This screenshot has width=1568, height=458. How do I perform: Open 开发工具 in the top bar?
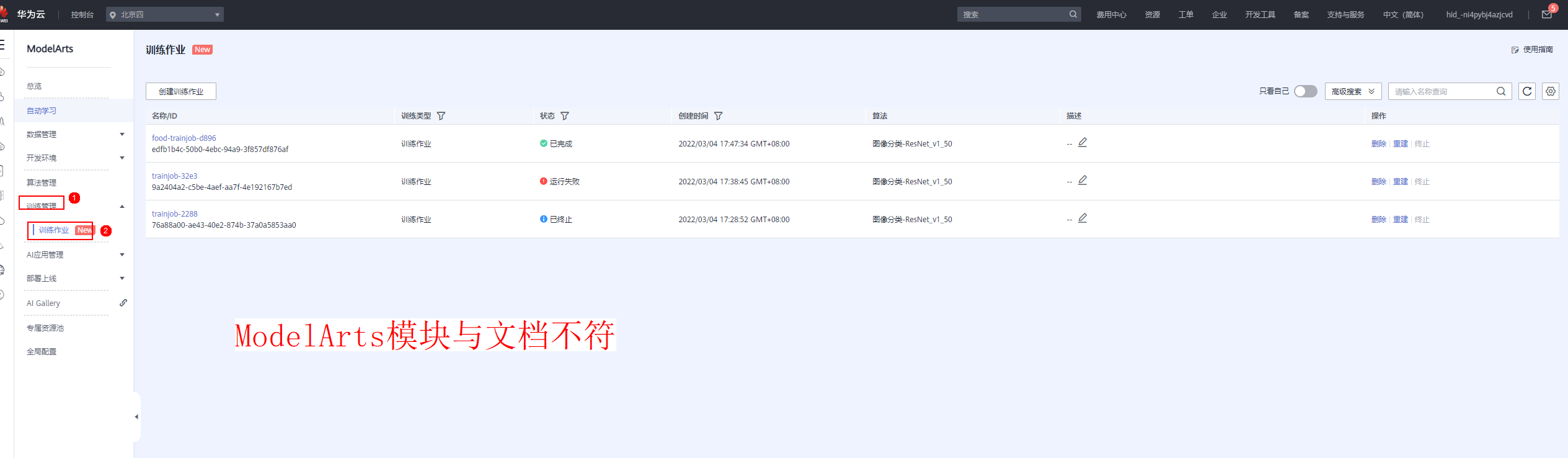[1260, 15]
